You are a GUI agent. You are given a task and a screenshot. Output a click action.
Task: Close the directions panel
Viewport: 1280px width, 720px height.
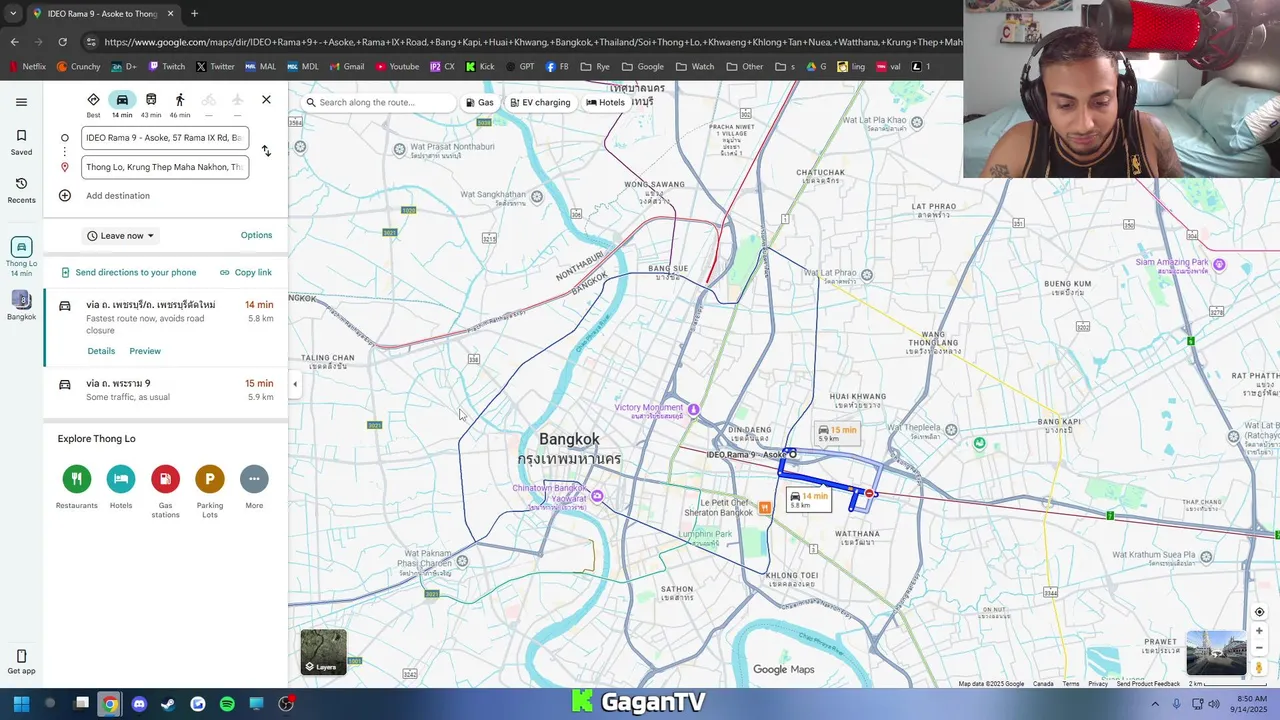pos(266,100)
